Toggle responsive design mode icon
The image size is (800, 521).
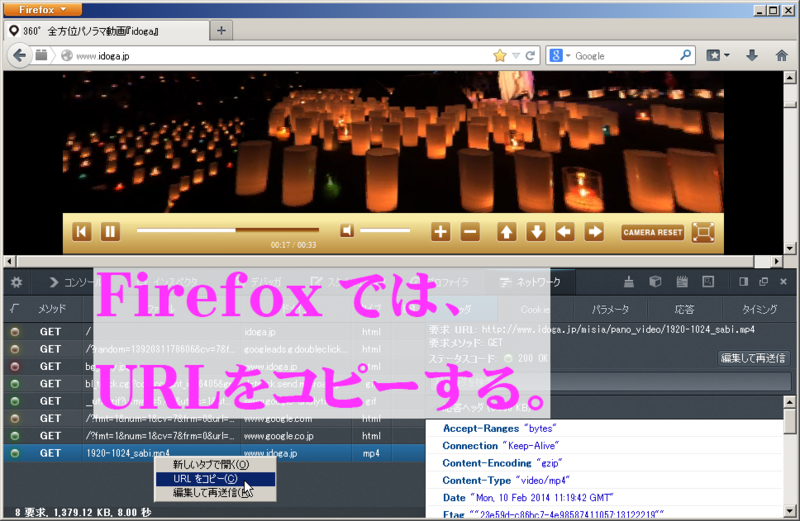708,282
